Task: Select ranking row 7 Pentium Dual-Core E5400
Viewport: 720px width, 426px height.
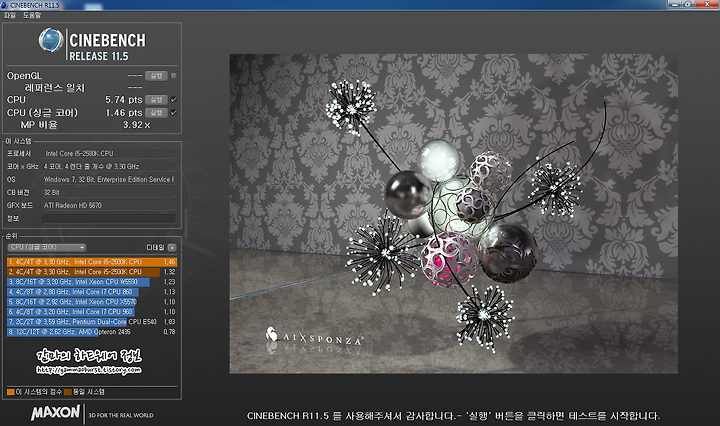Action: tap(92, 322)
